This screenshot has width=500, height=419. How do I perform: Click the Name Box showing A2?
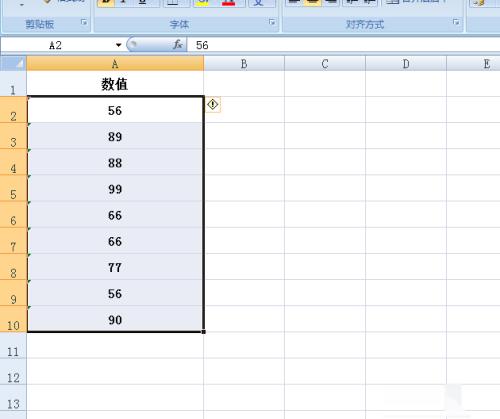click(57, 45)
